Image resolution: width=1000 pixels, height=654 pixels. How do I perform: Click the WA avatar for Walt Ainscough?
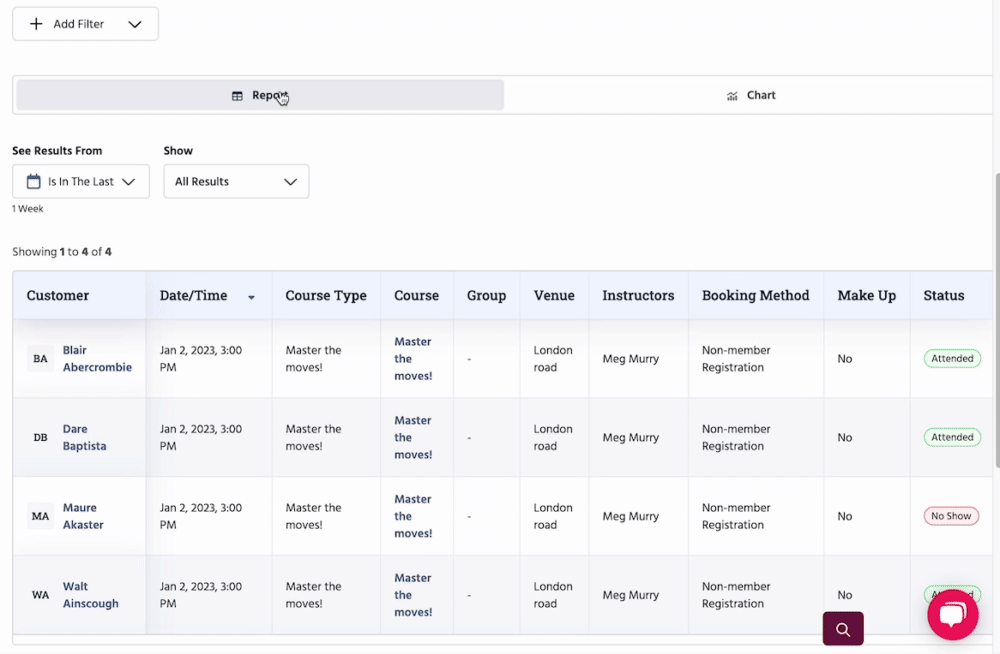tap(40, 595)
